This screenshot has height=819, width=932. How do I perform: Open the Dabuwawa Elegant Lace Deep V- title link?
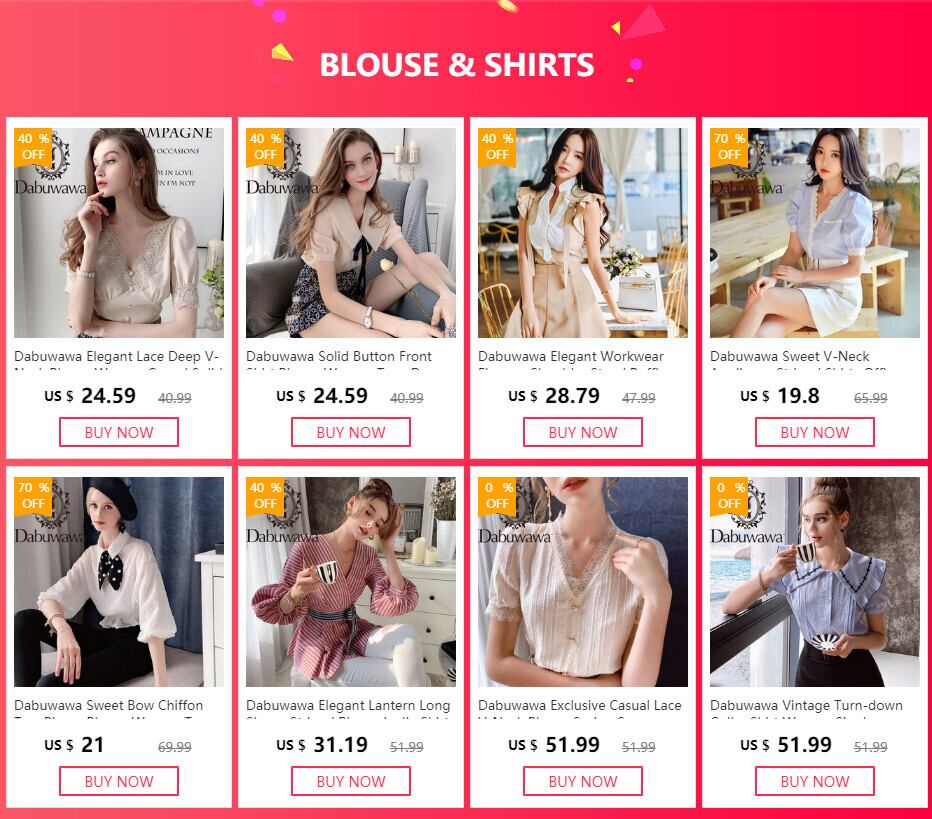coord(116,357)
